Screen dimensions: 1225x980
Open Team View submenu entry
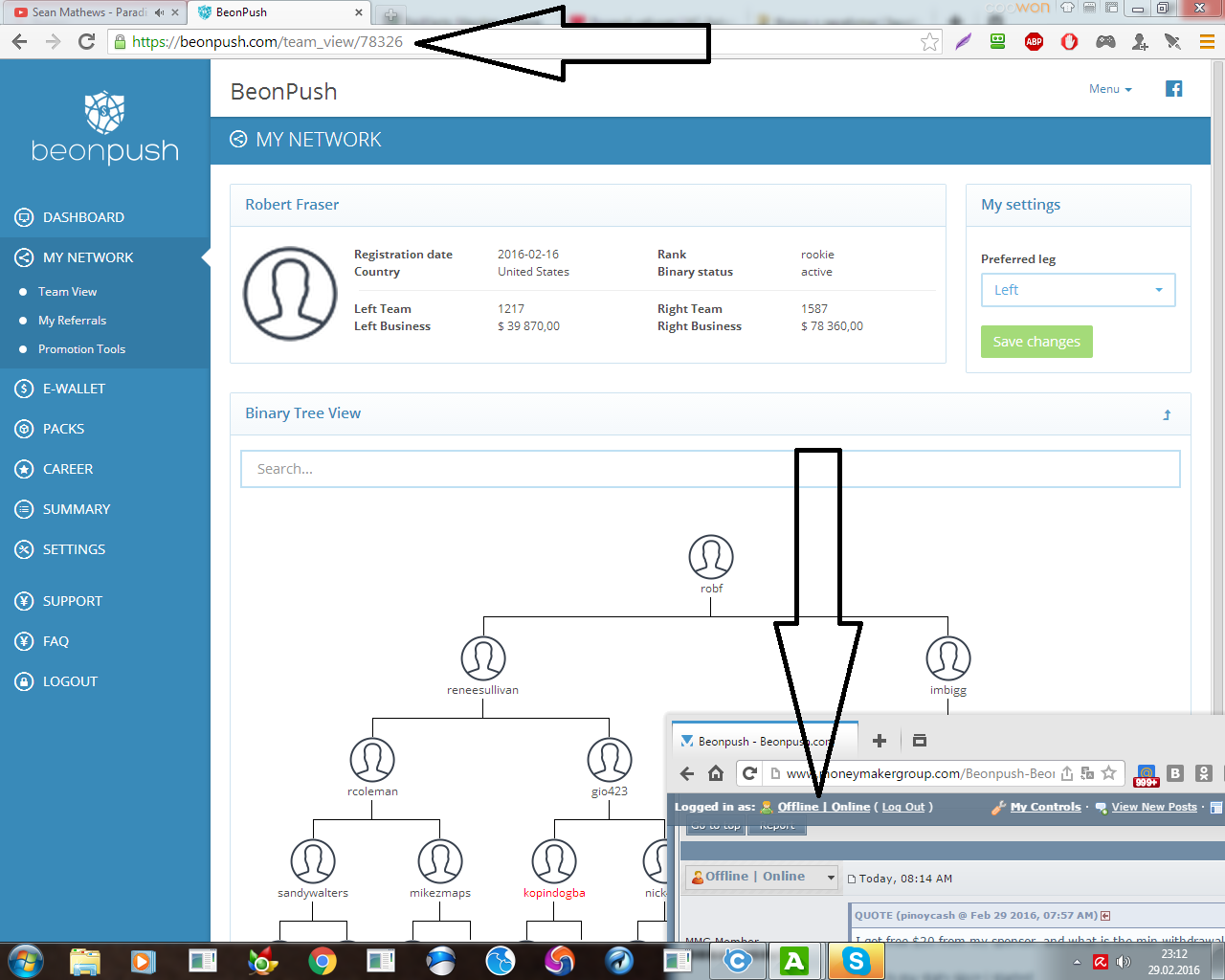point(67,292)
